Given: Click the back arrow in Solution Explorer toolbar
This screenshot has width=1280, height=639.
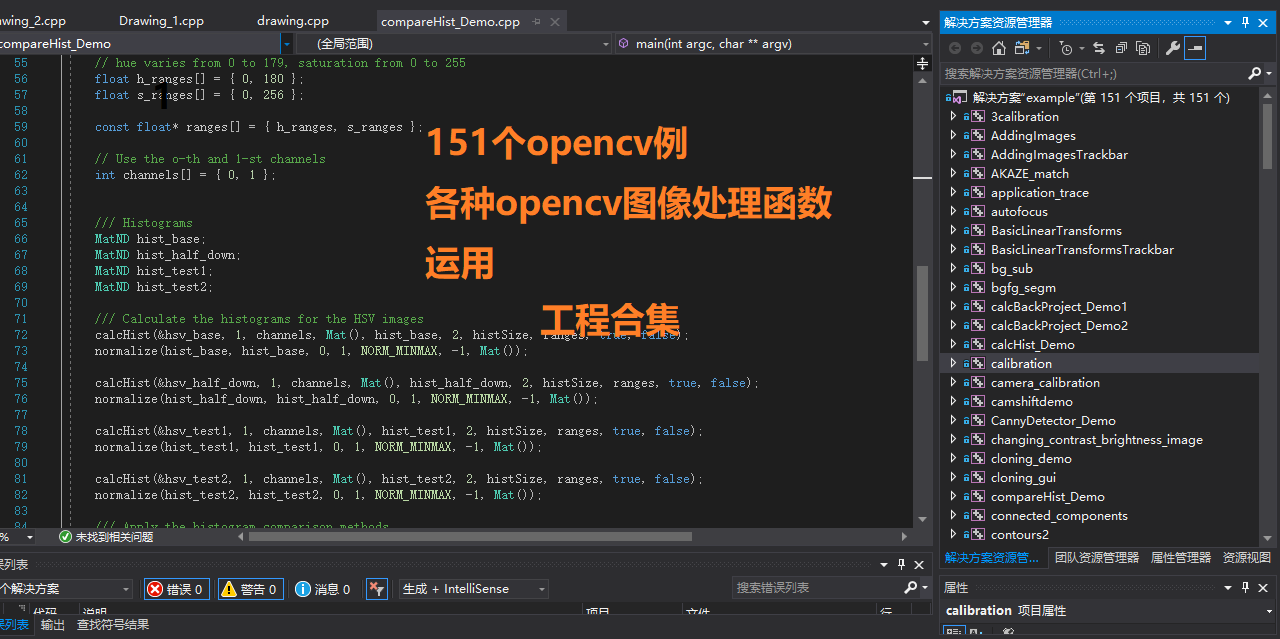Looking at the screenshot, I should pos(955,48).
